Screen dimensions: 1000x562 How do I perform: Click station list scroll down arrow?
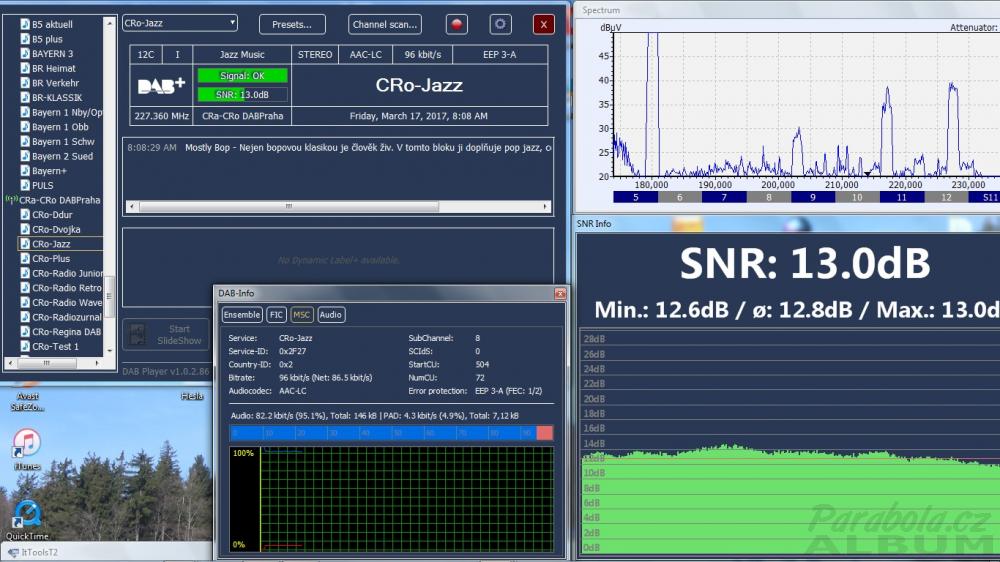click(109, 350)
